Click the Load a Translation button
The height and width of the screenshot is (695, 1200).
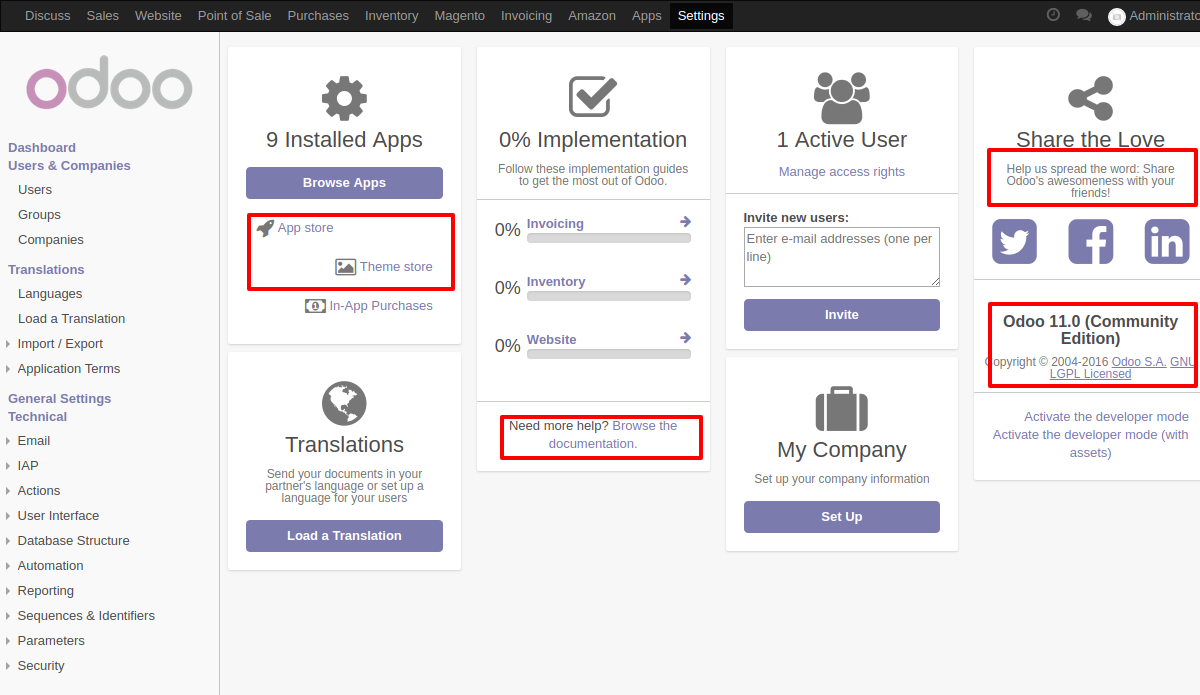pos(344,536)
